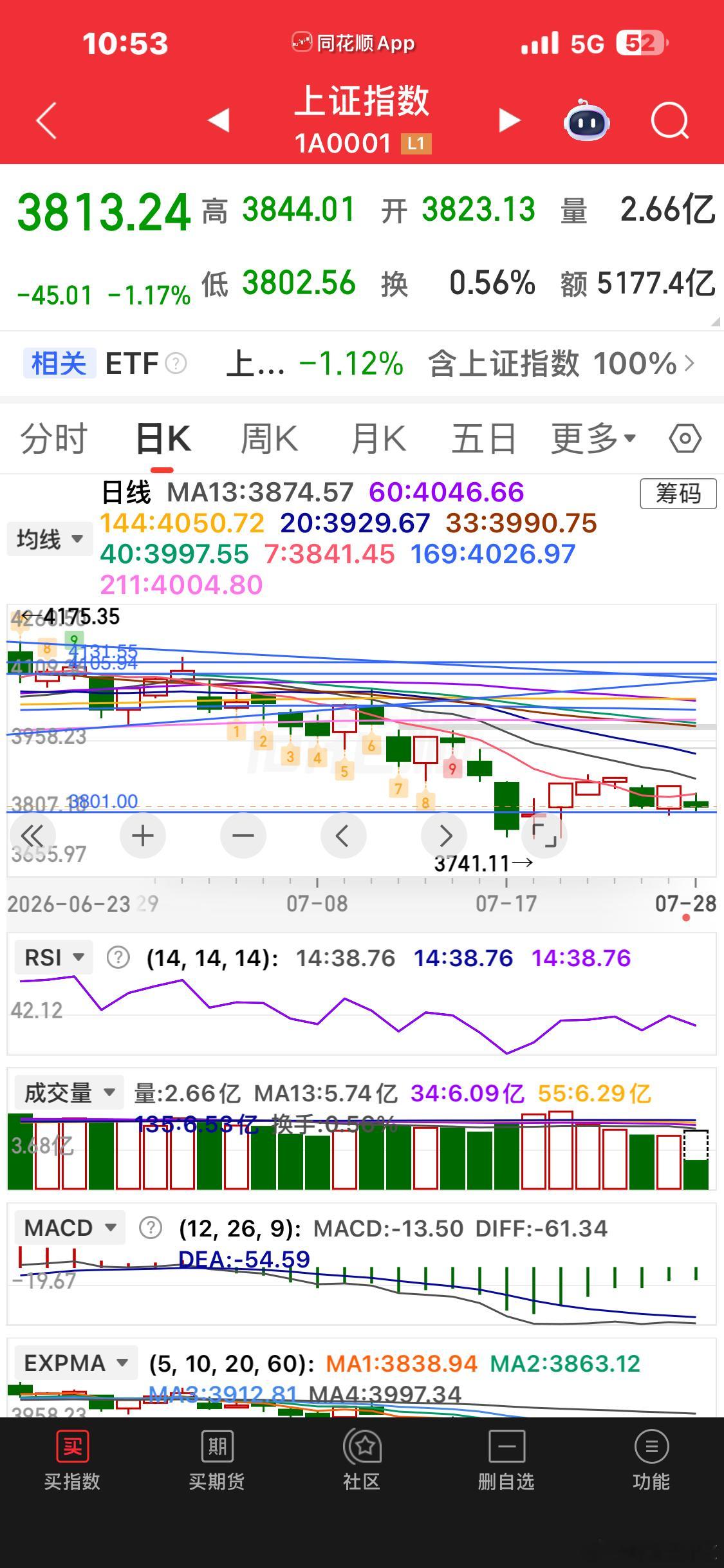The image size is (724, 1568).
Task: Tap 额 5177.4亿 turnover value
Action: point(638,283)
